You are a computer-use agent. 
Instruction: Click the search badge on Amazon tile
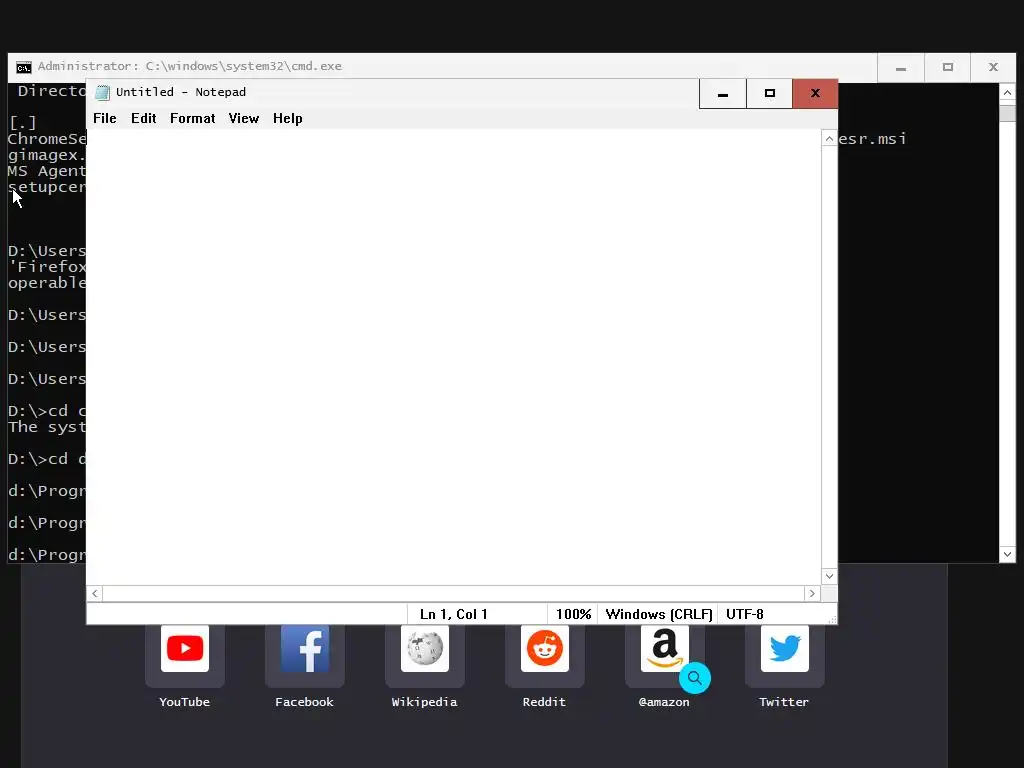[695, 678]
